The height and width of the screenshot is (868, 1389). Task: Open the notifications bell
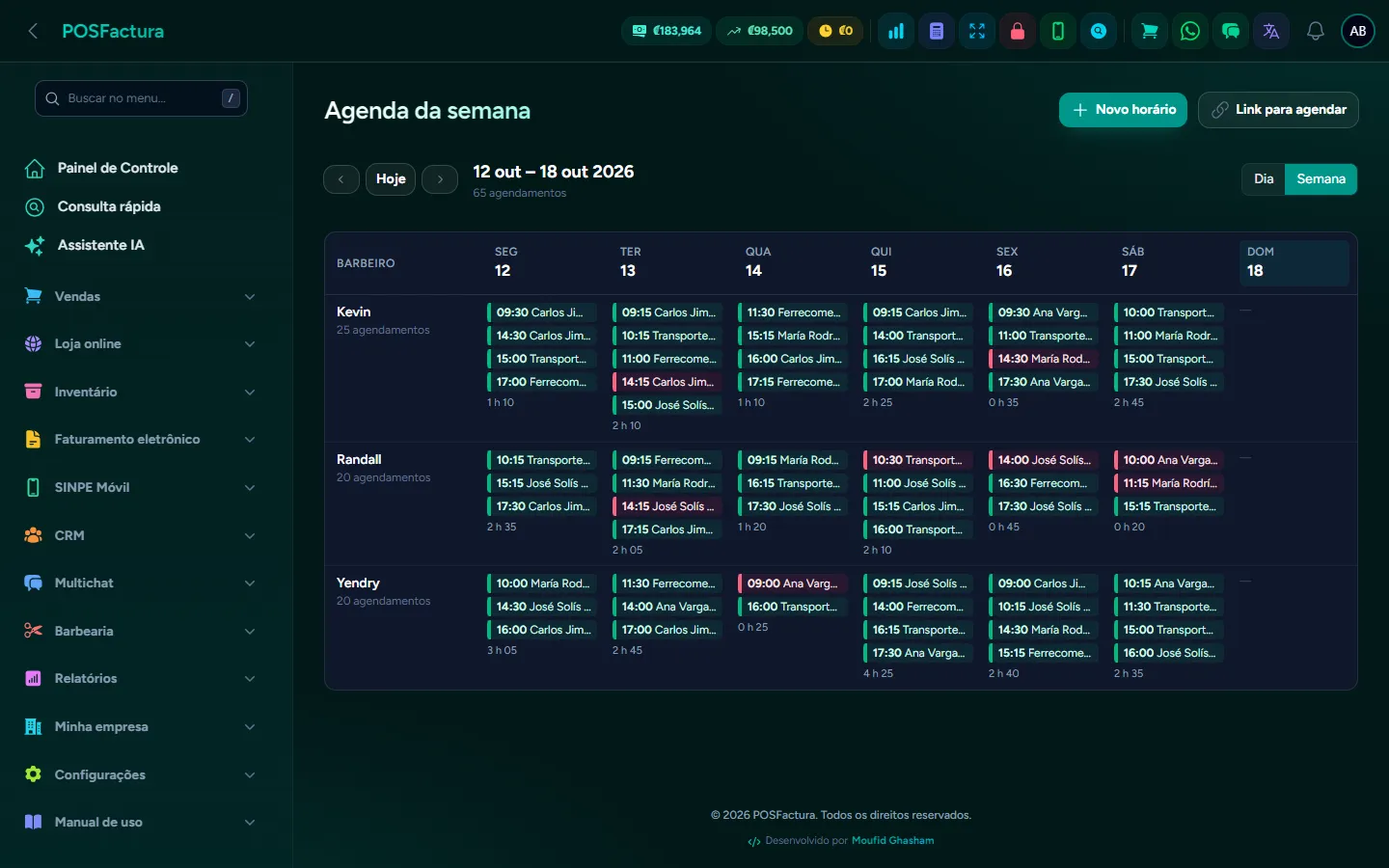(x=1316, y=31)
